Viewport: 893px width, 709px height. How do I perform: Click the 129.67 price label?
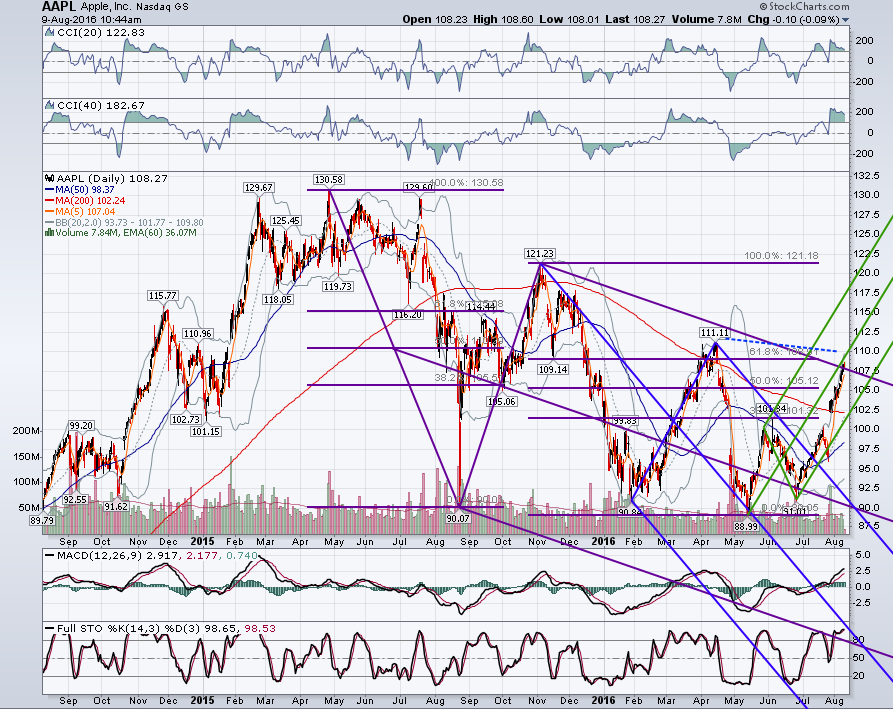click(x=258, y=187)
